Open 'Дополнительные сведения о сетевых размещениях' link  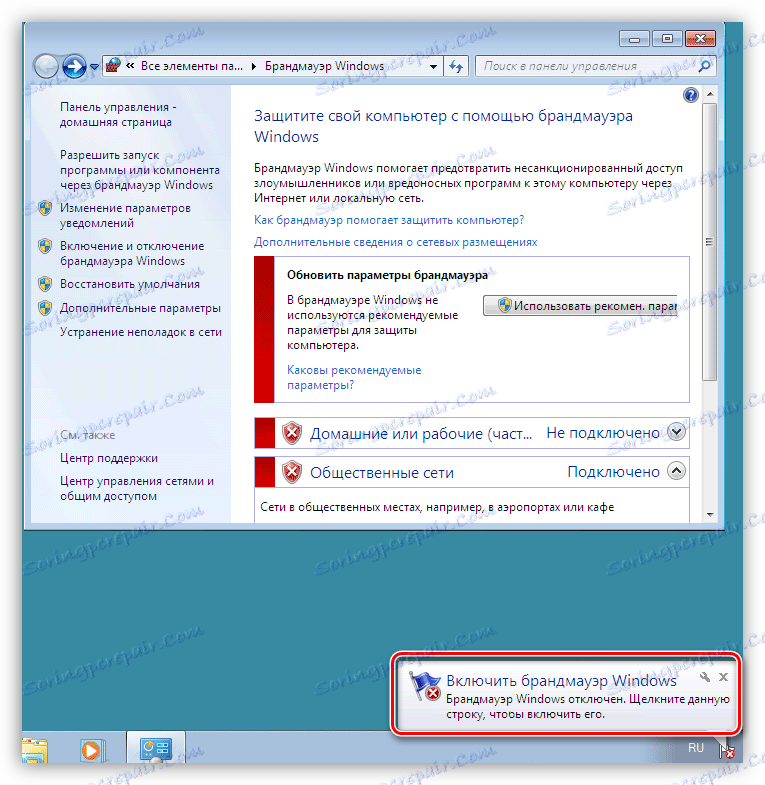tap(396, 242)
